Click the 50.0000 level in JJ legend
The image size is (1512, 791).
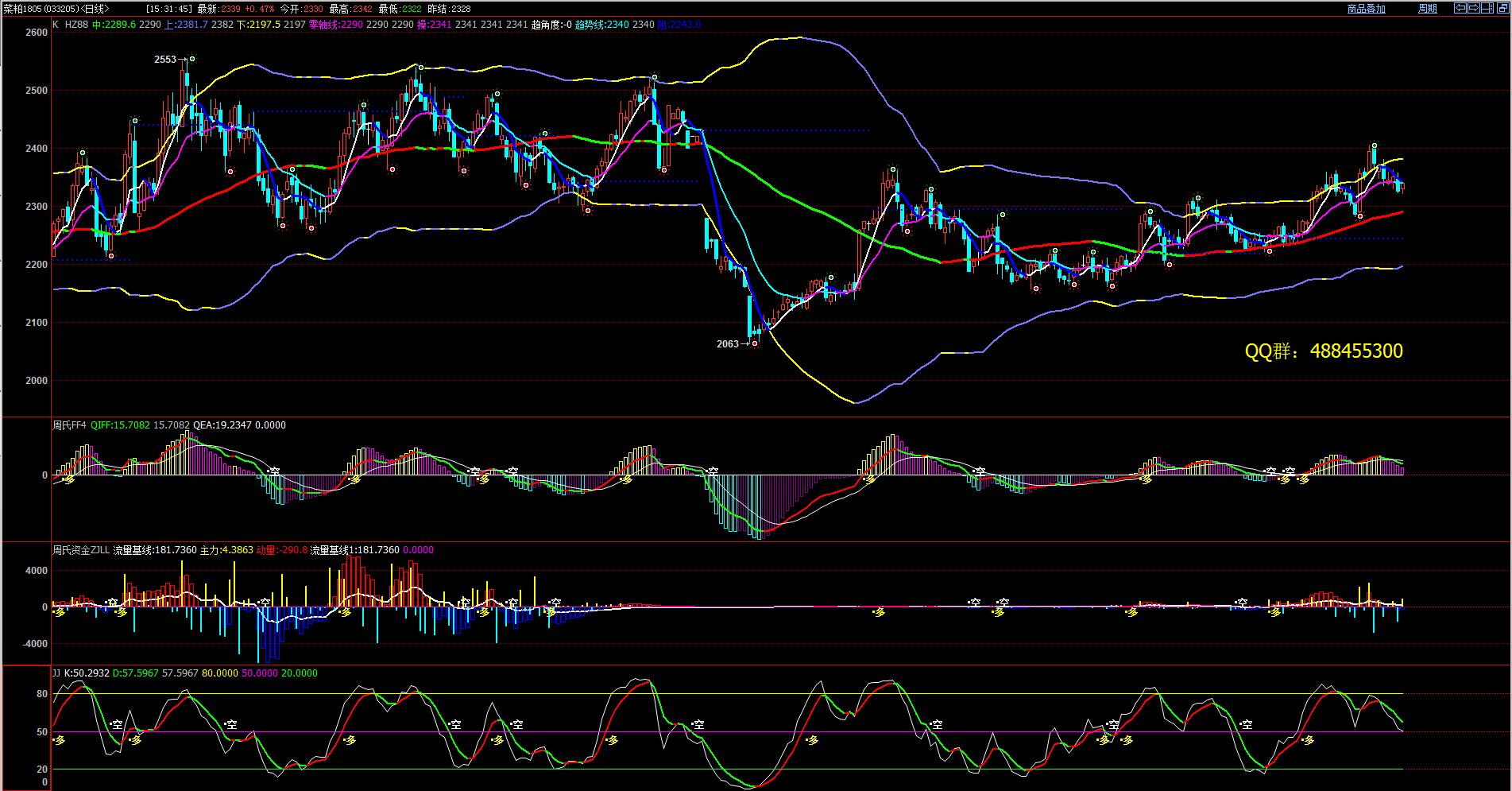259,673
